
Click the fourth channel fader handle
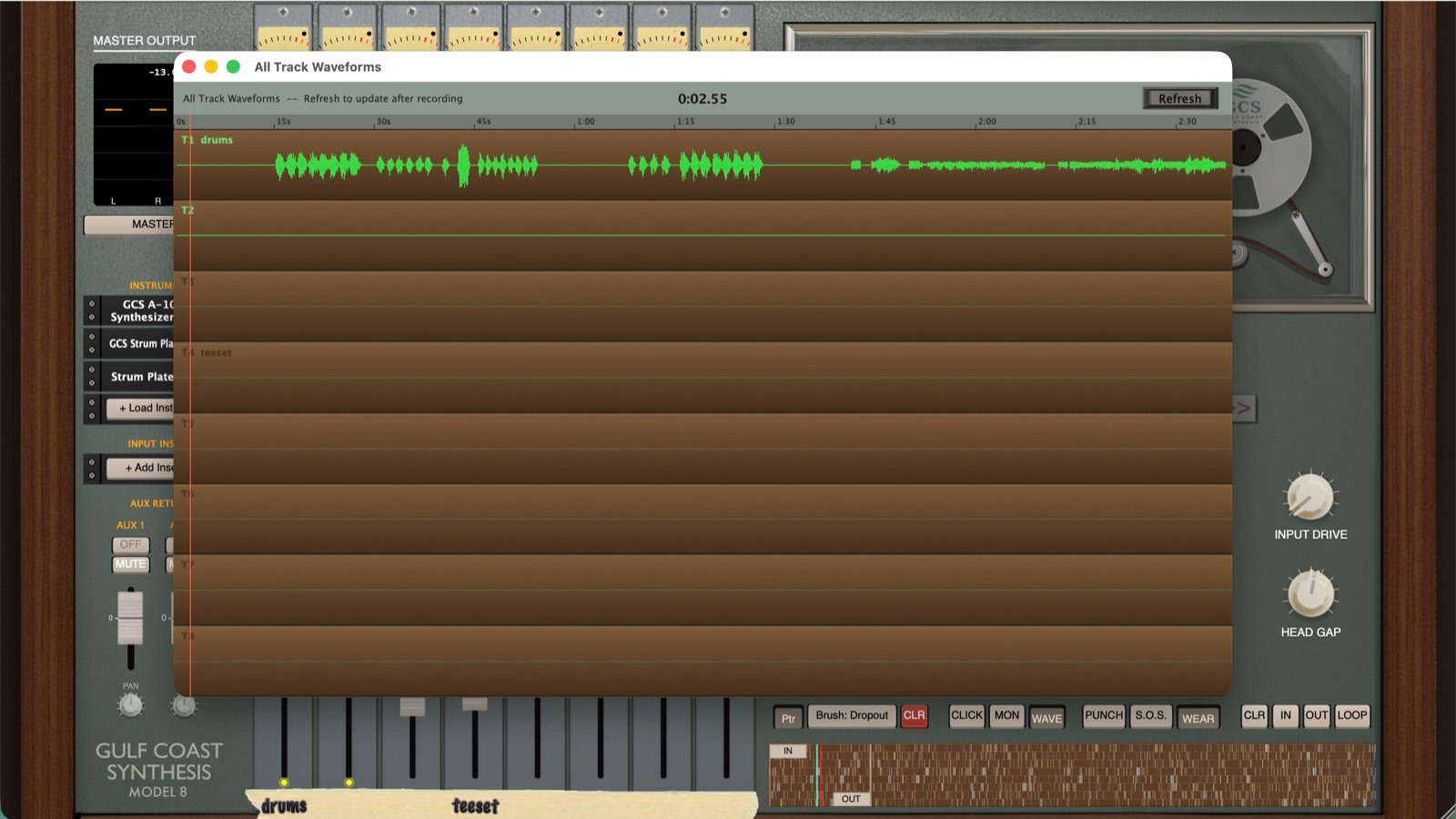tap(475, 704)
